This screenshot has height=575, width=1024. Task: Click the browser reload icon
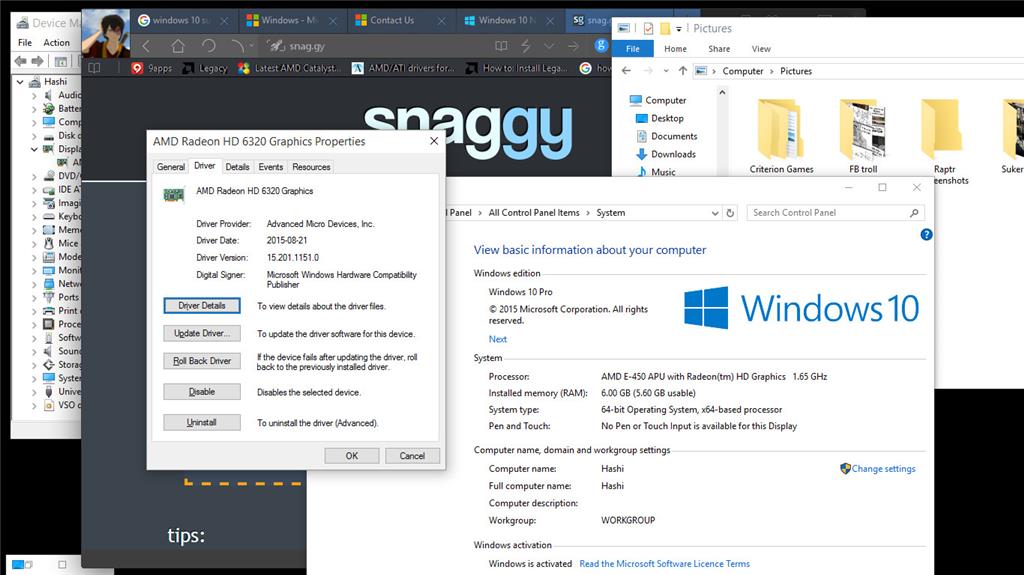point(208,46)
